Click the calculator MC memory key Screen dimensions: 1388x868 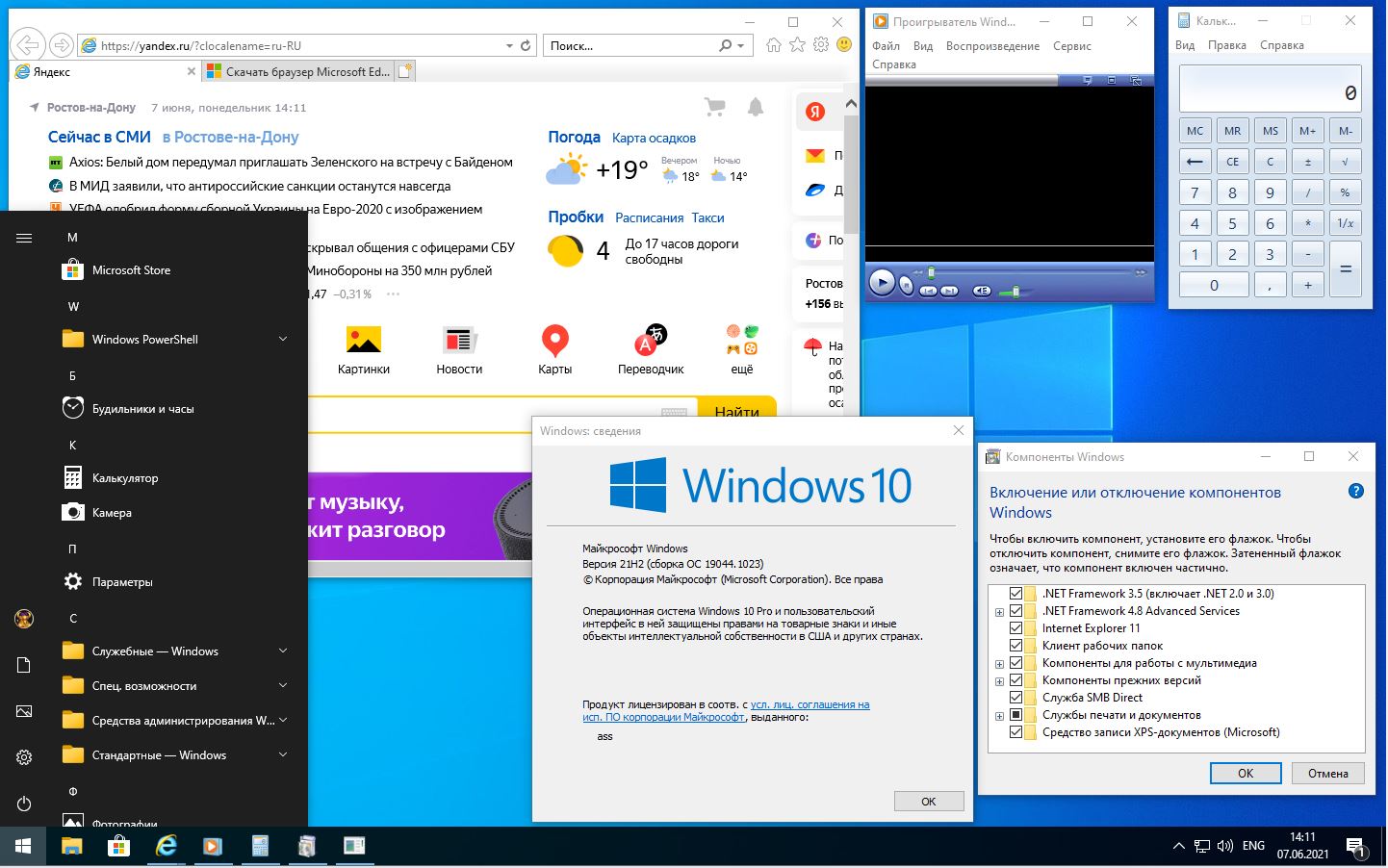1195,131
